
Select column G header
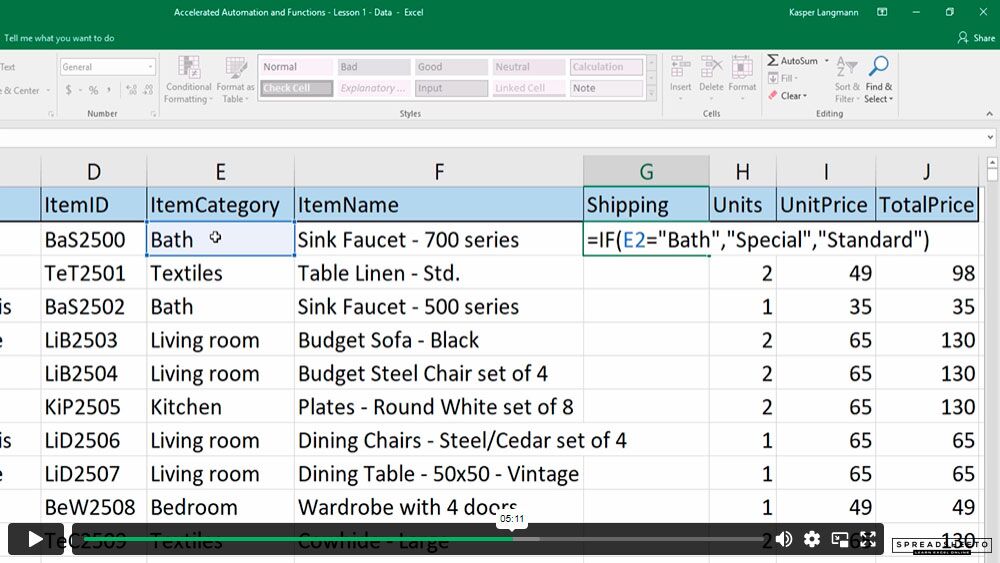click(646, 172)
